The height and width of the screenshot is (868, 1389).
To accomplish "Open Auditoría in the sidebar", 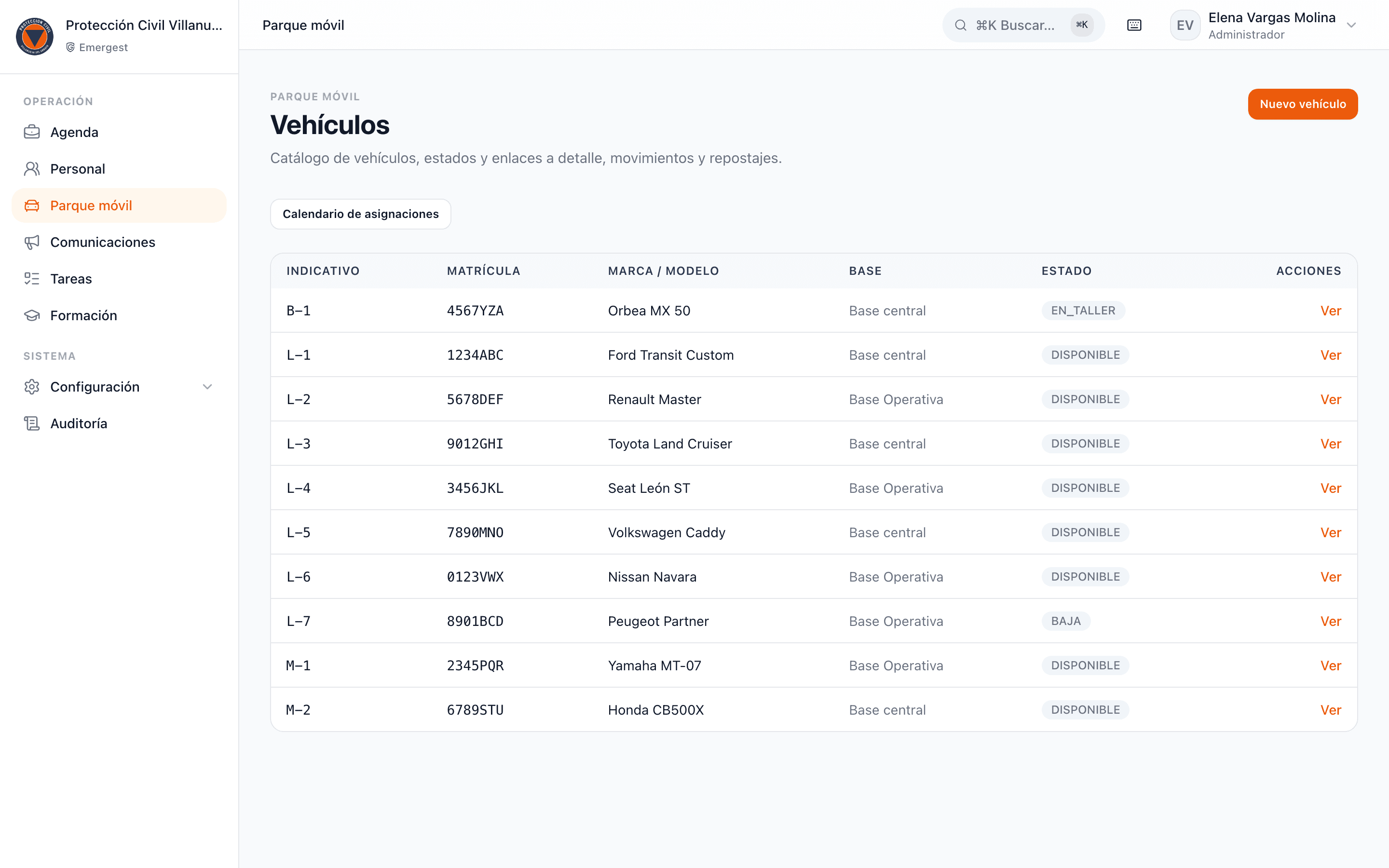I will [119, 424].
